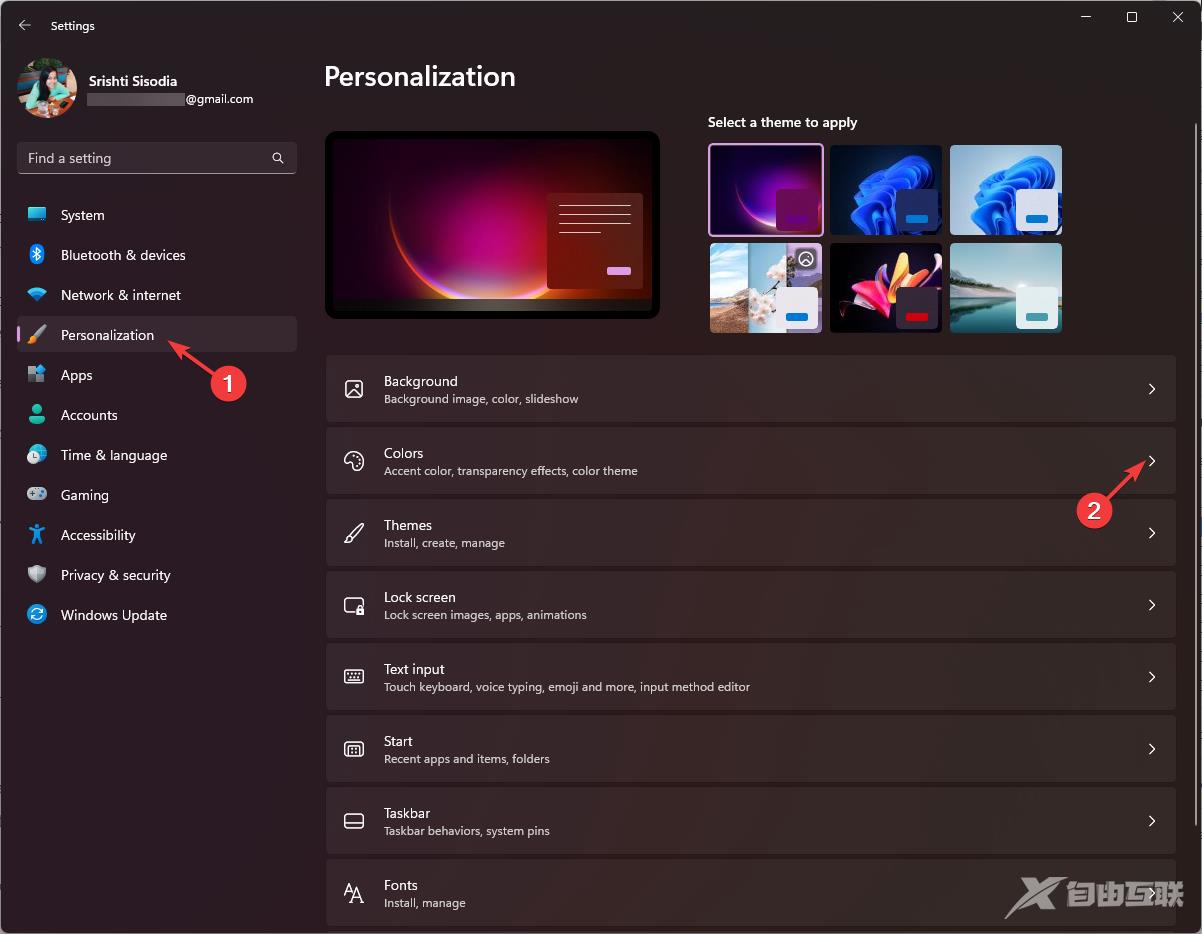Open Colors via its chevron arrow
This screenshot has width=1202, height=934.
click(1152, 461)
